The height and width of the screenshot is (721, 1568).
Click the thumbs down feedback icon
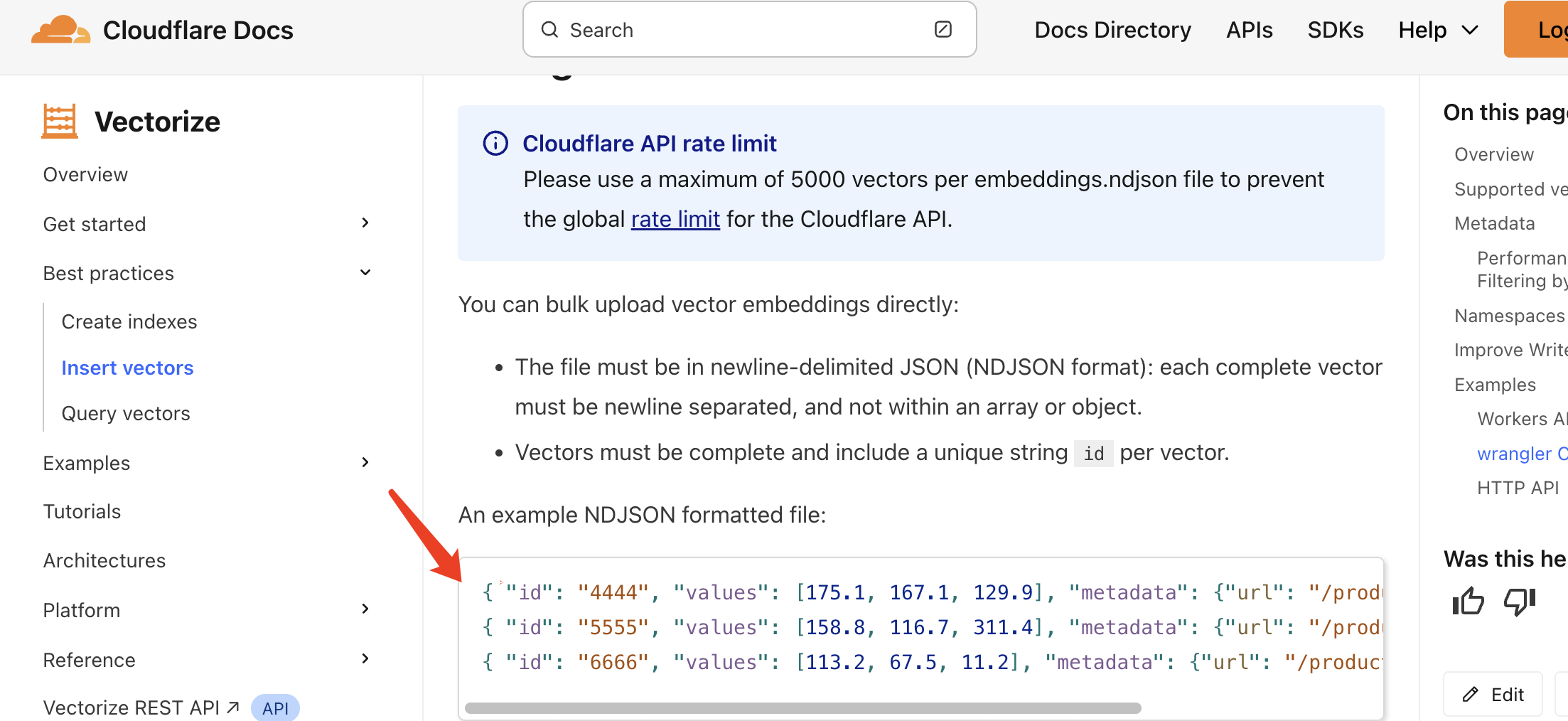point(1520,602)
